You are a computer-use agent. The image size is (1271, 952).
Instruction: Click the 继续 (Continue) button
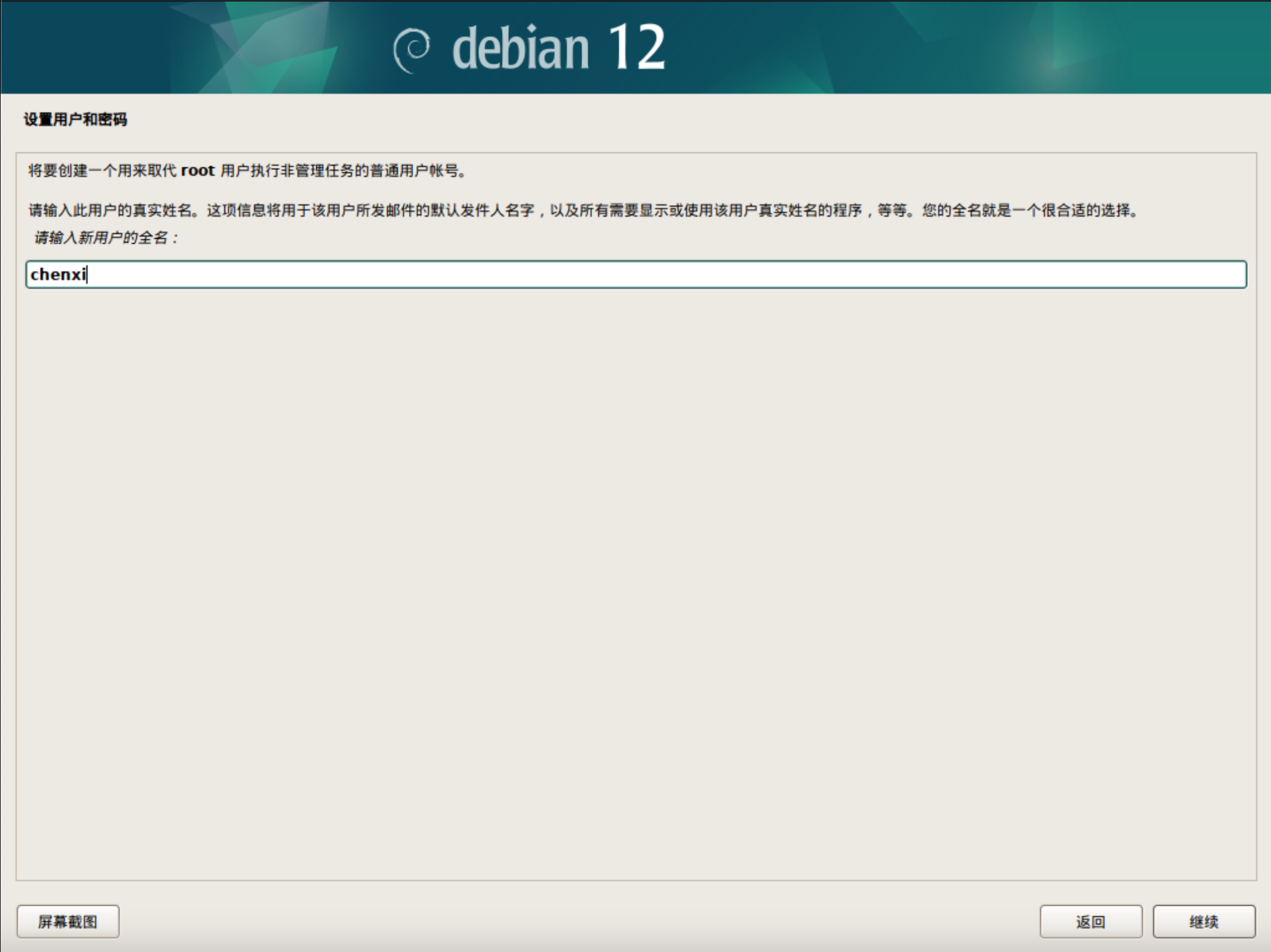pos(1203,921)
